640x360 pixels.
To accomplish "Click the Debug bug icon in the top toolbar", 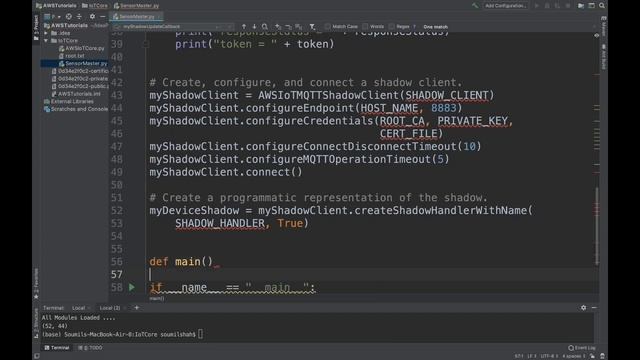I will (547, 6).
